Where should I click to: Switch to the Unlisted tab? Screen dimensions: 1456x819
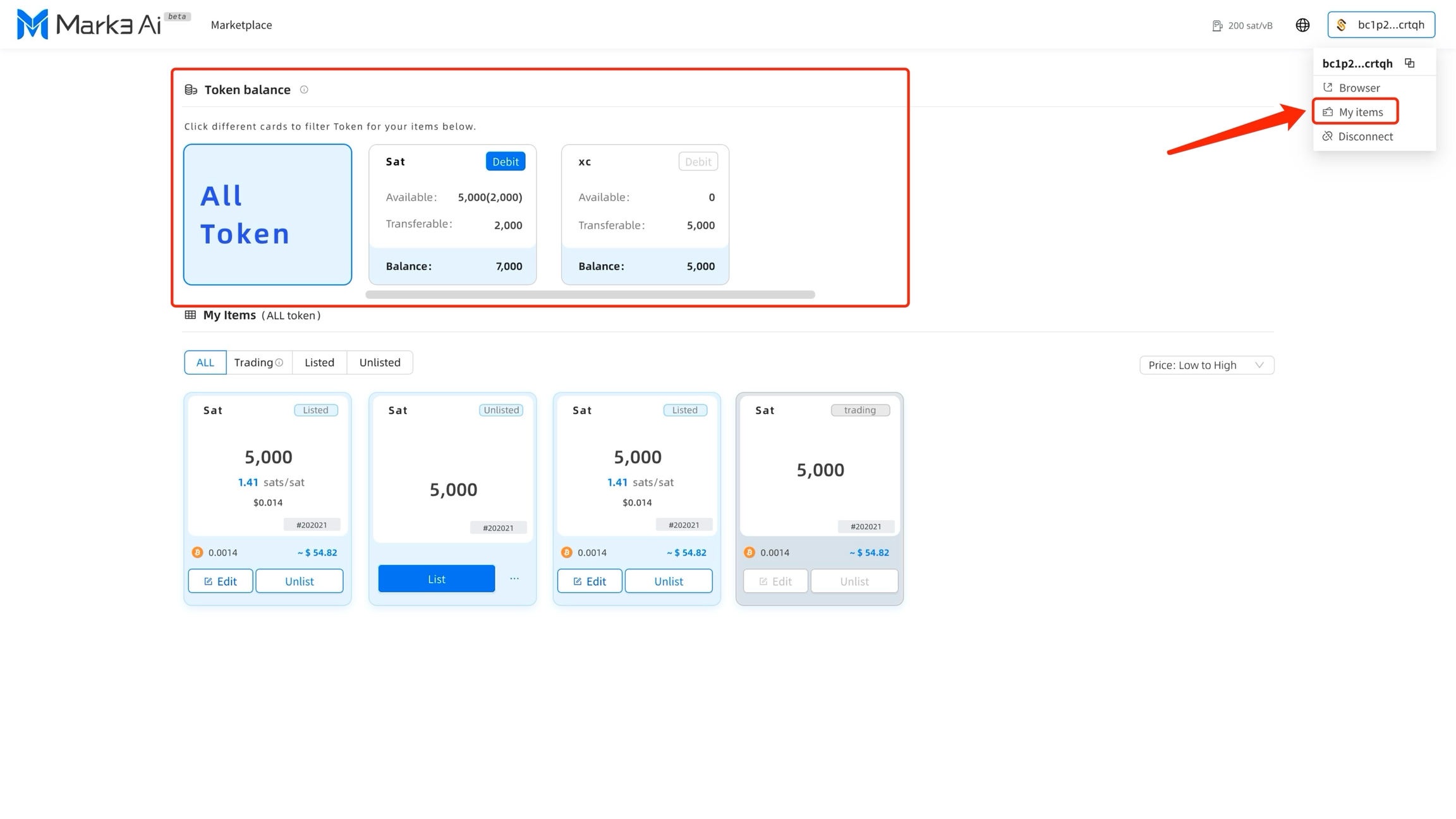380,363
